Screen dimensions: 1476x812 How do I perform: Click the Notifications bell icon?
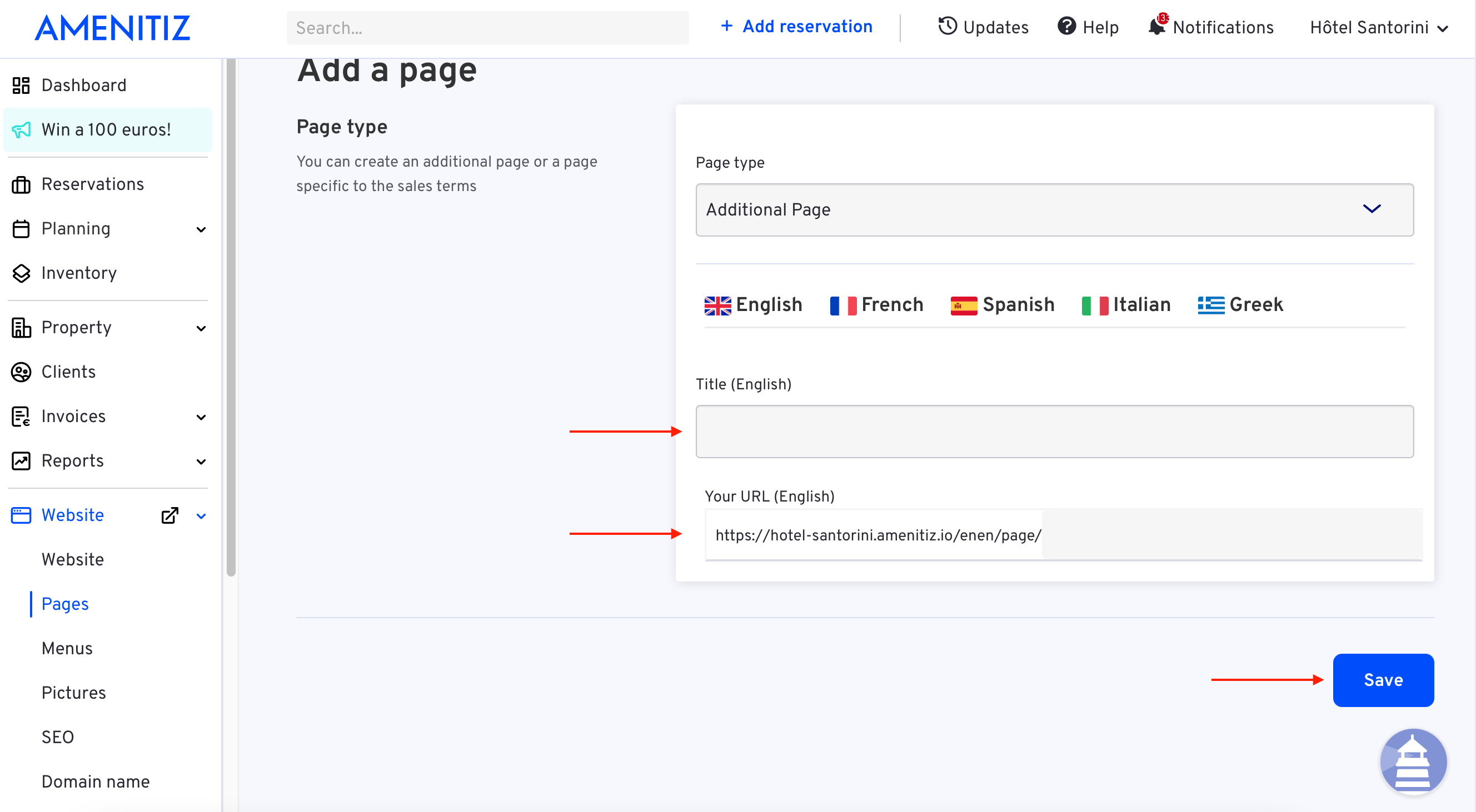1158,26
